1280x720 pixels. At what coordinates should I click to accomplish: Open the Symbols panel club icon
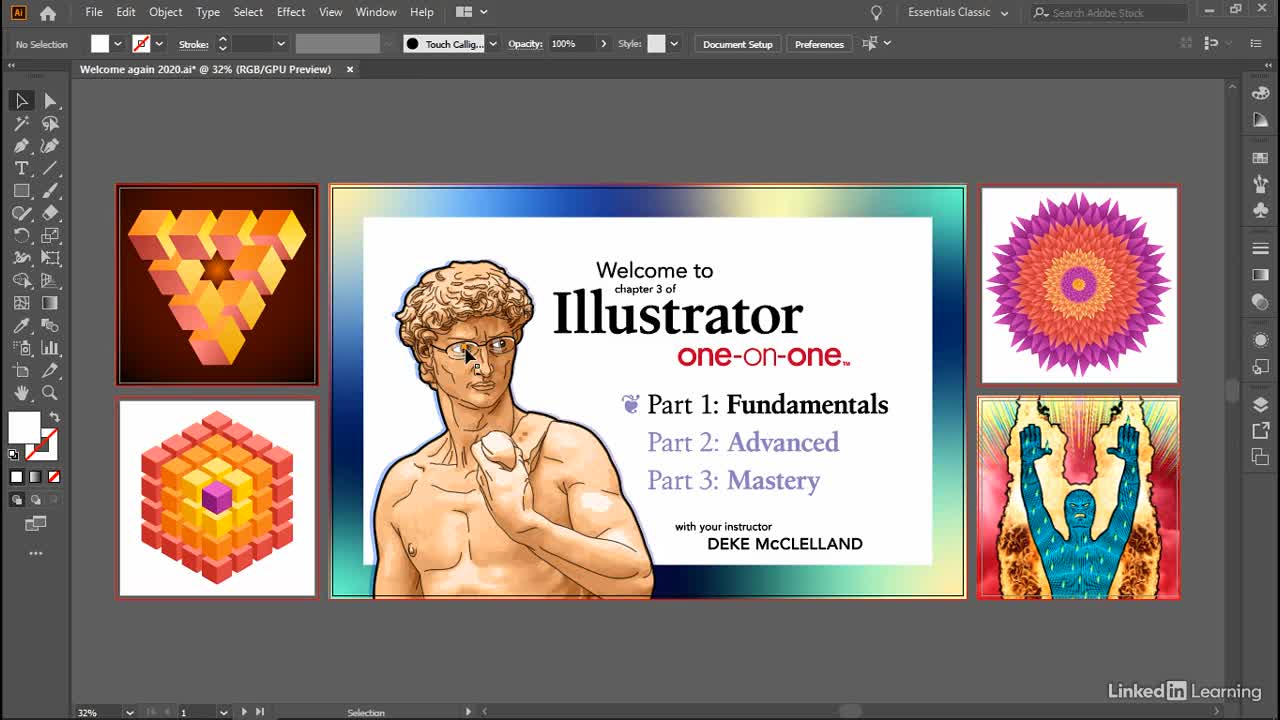(x=1260, y=211)
